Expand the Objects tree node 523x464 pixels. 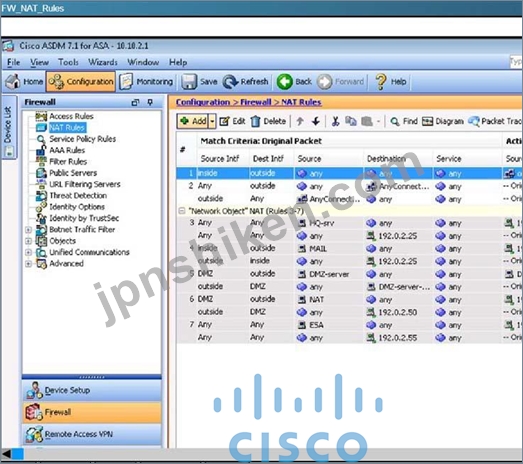[29, 241]
